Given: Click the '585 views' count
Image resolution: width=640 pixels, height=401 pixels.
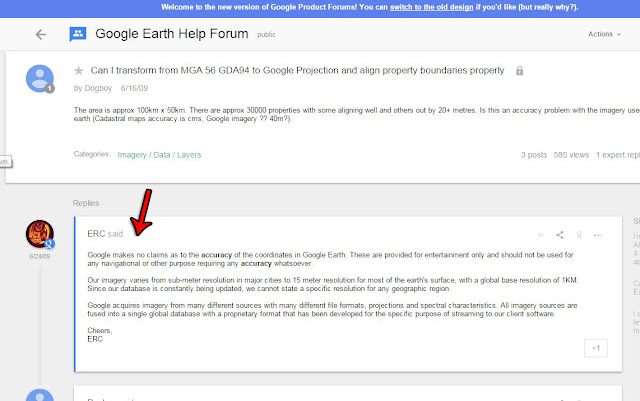Looking at the screenshot, I should pyautogui.click(x=571, y=155).
